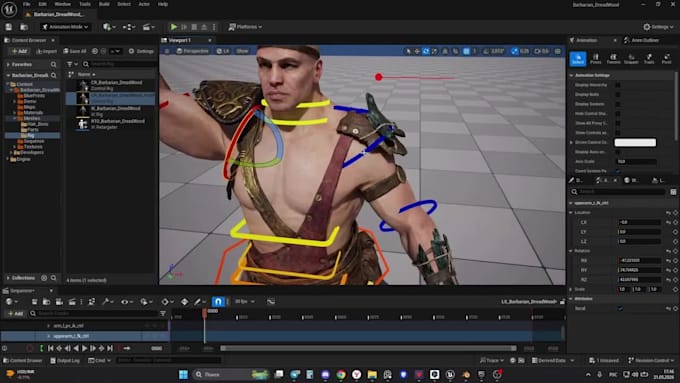Image resolution: width=680 pixels, height=383 pixels.
Task: Open the Window menu
Action: point(62,4)
